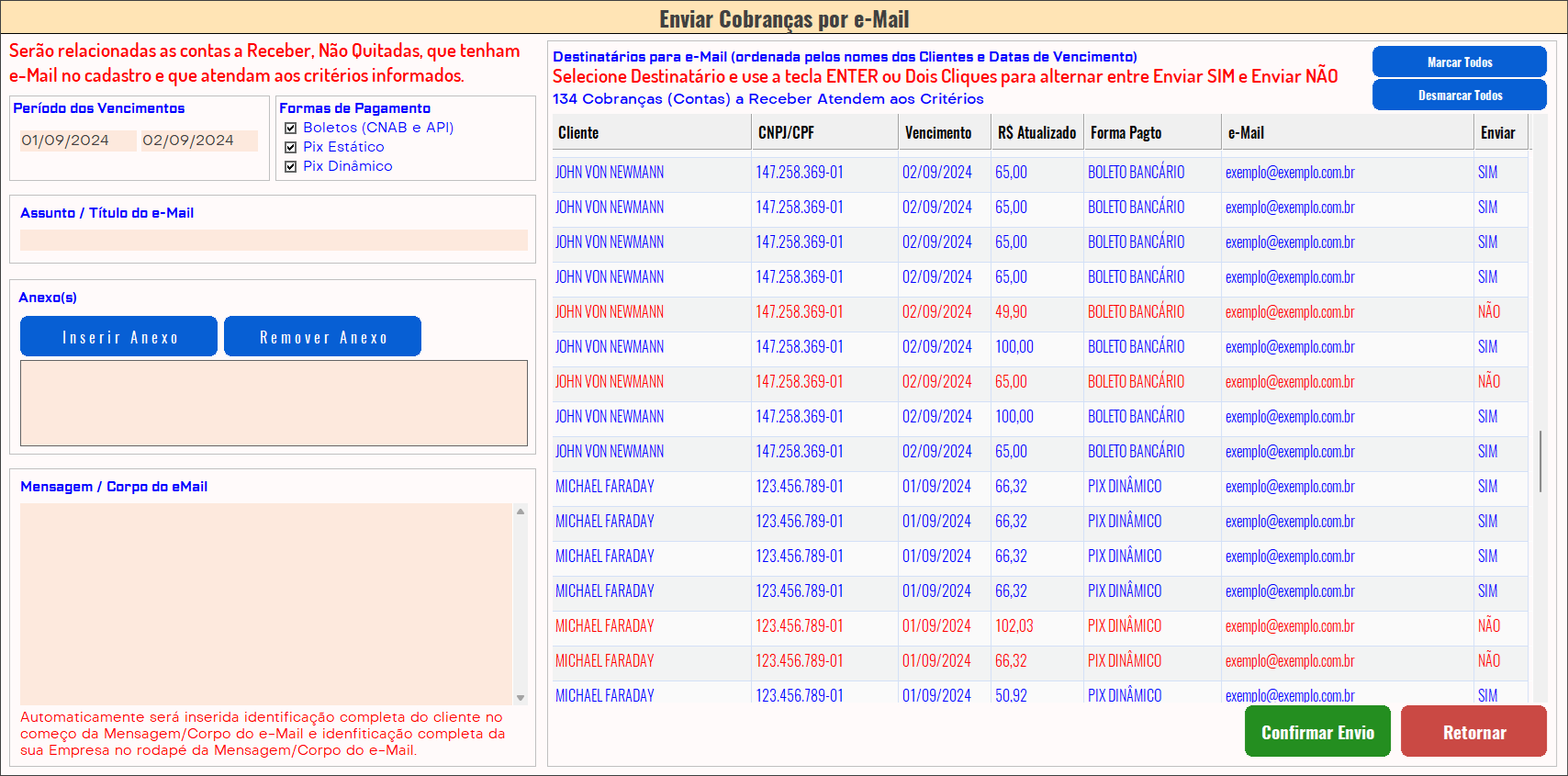Toggle Pix Estático checkbox
This screenshot has width=1568, height=776.
(290, 147)
